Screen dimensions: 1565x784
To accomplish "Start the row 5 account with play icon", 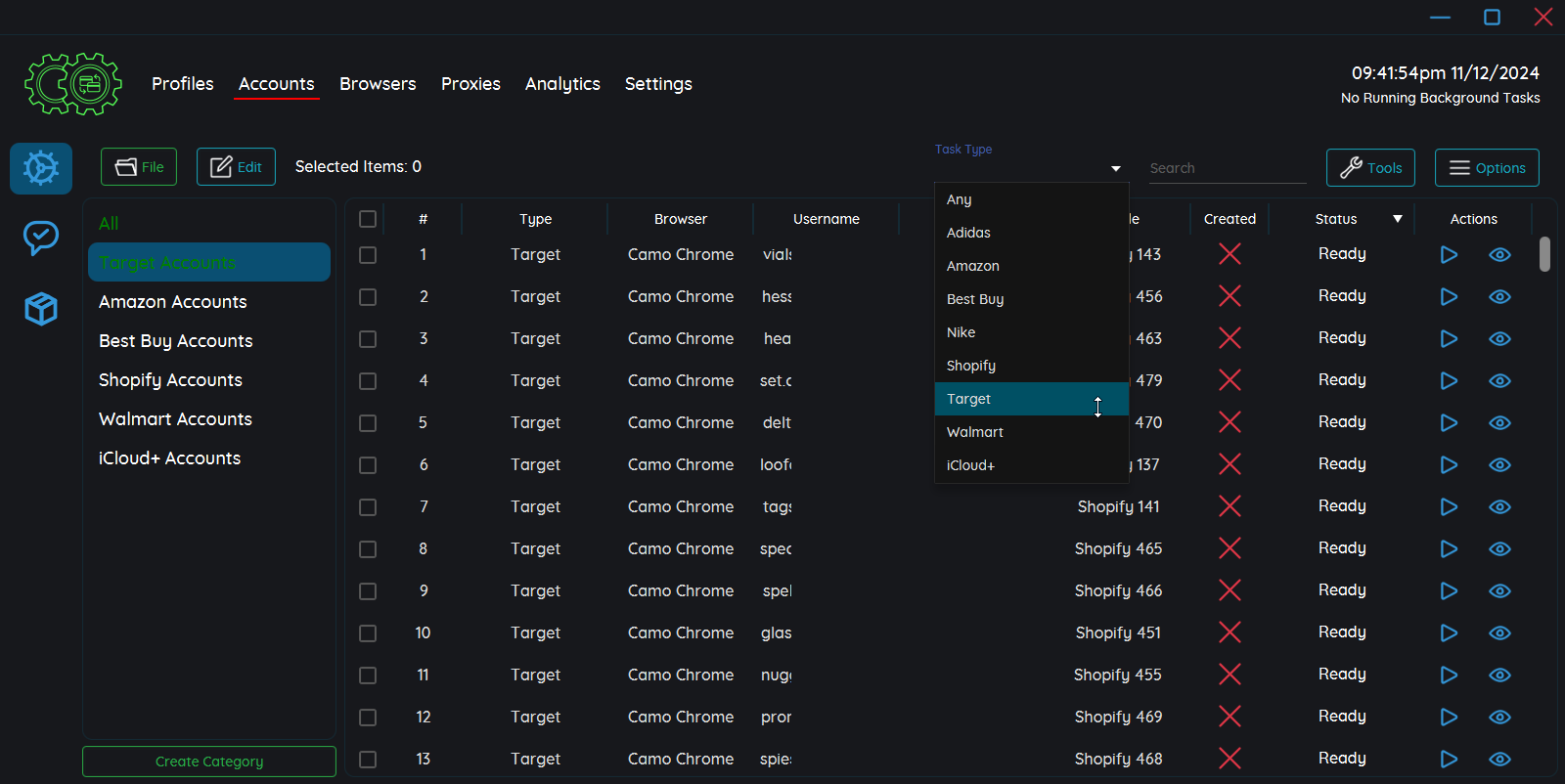I will [1449, 423].
